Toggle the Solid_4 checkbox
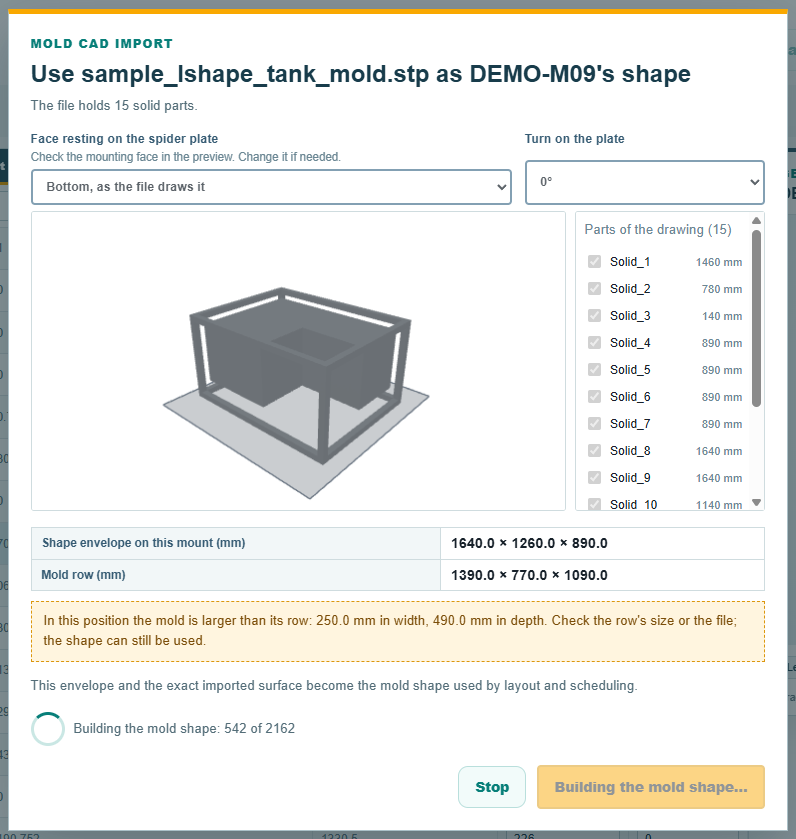The width and height of the screenshot is (796, 839). (594, 342)
